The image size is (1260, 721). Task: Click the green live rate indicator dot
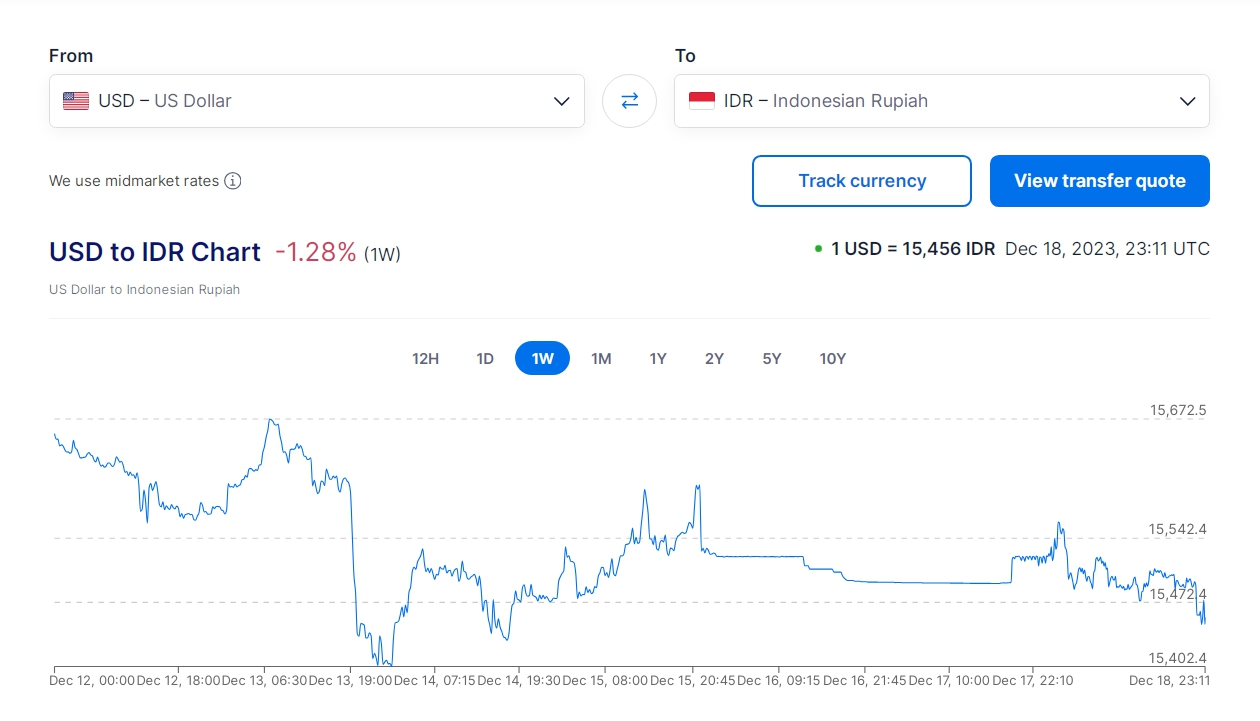[818, 249]
